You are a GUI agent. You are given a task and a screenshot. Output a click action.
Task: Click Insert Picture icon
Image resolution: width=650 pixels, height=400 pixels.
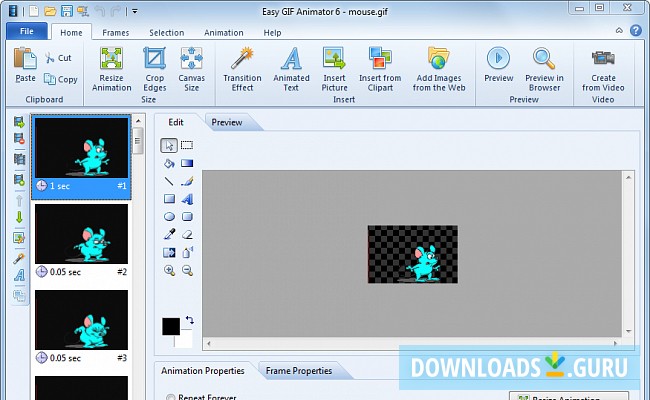coord(334,58)
